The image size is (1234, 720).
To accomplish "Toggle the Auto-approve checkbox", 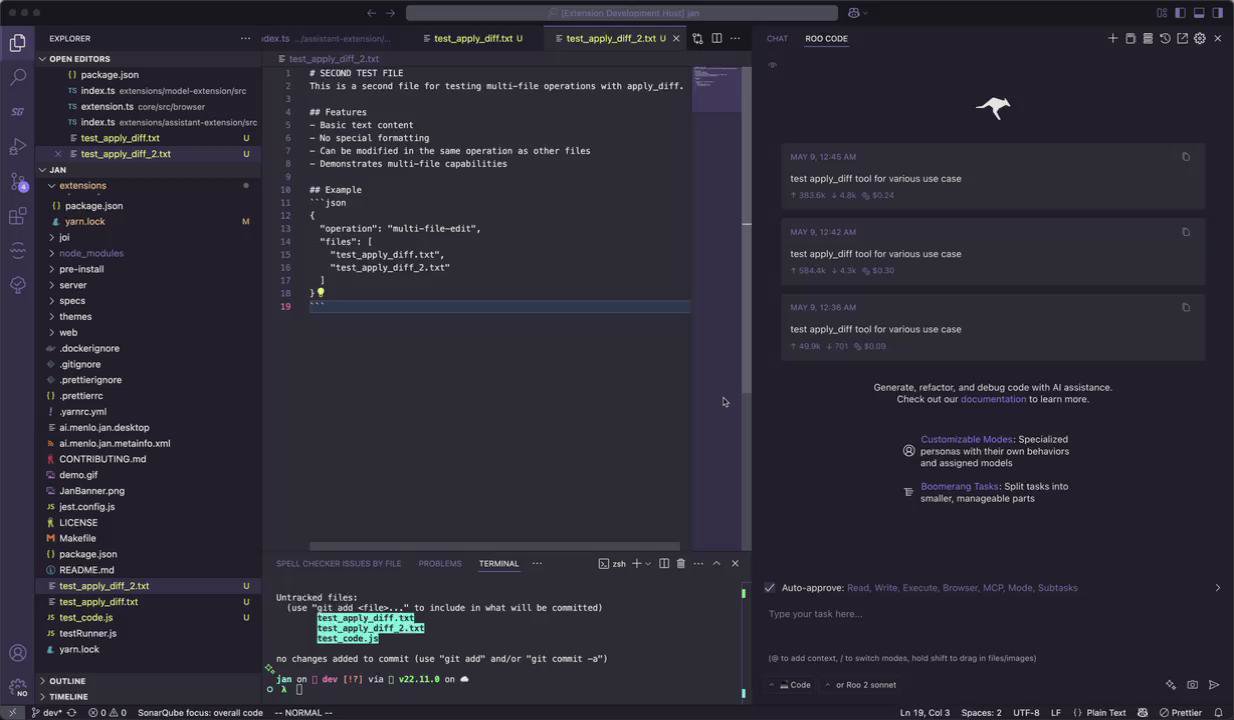I will (x=769, y=587).
